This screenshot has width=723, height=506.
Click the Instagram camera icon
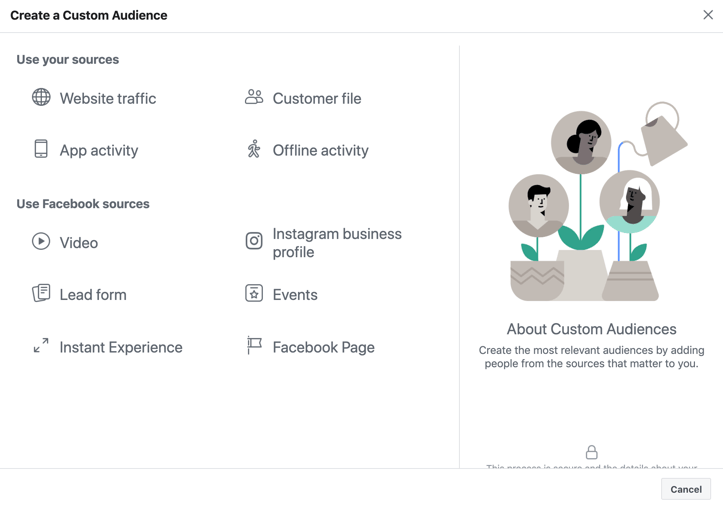254,241
